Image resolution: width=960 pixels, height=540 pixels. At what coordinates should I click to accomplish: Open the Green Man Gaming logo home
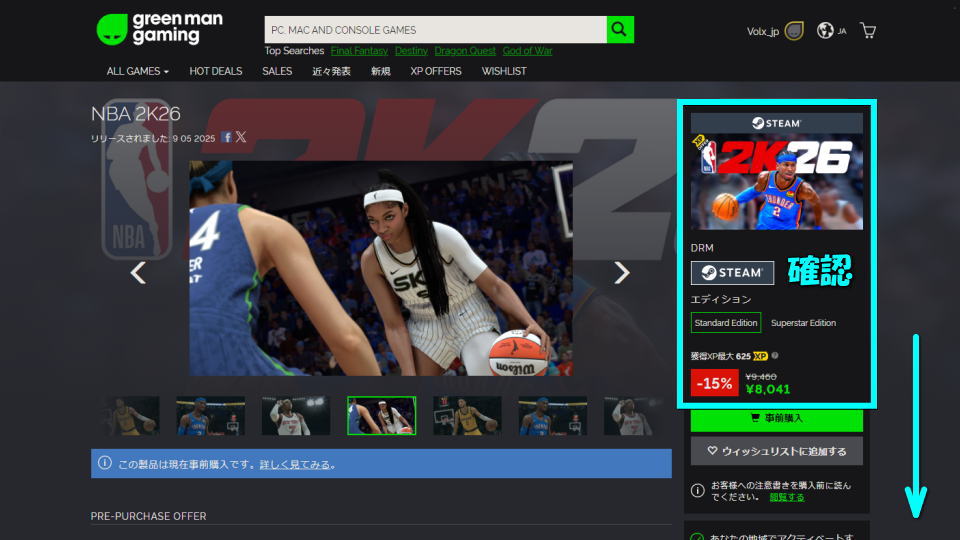[160, 29]
